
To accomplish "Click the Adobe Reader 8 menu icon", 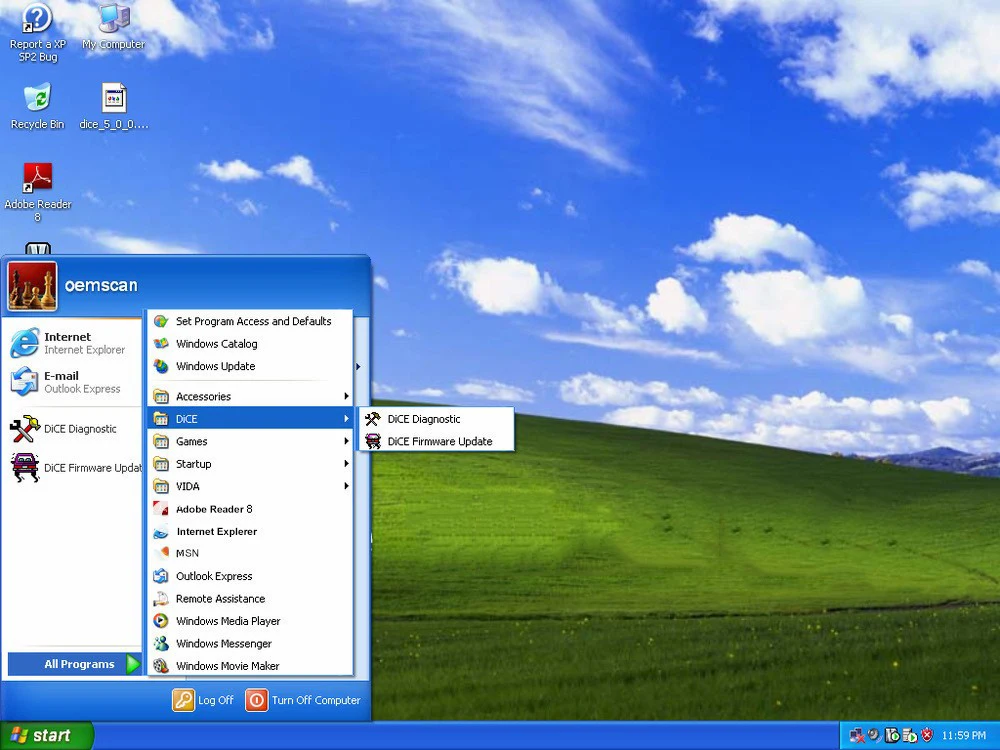I will [x=161, y=509].
